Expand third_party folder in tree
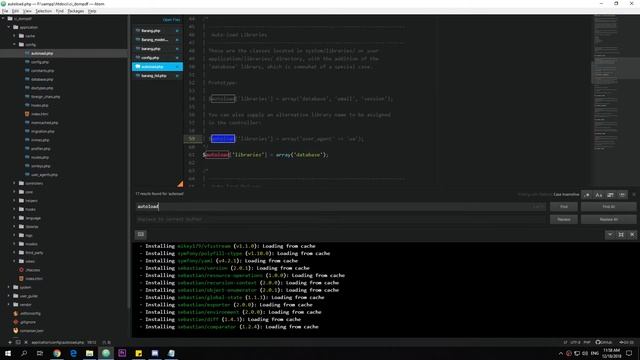 point(14,253)
